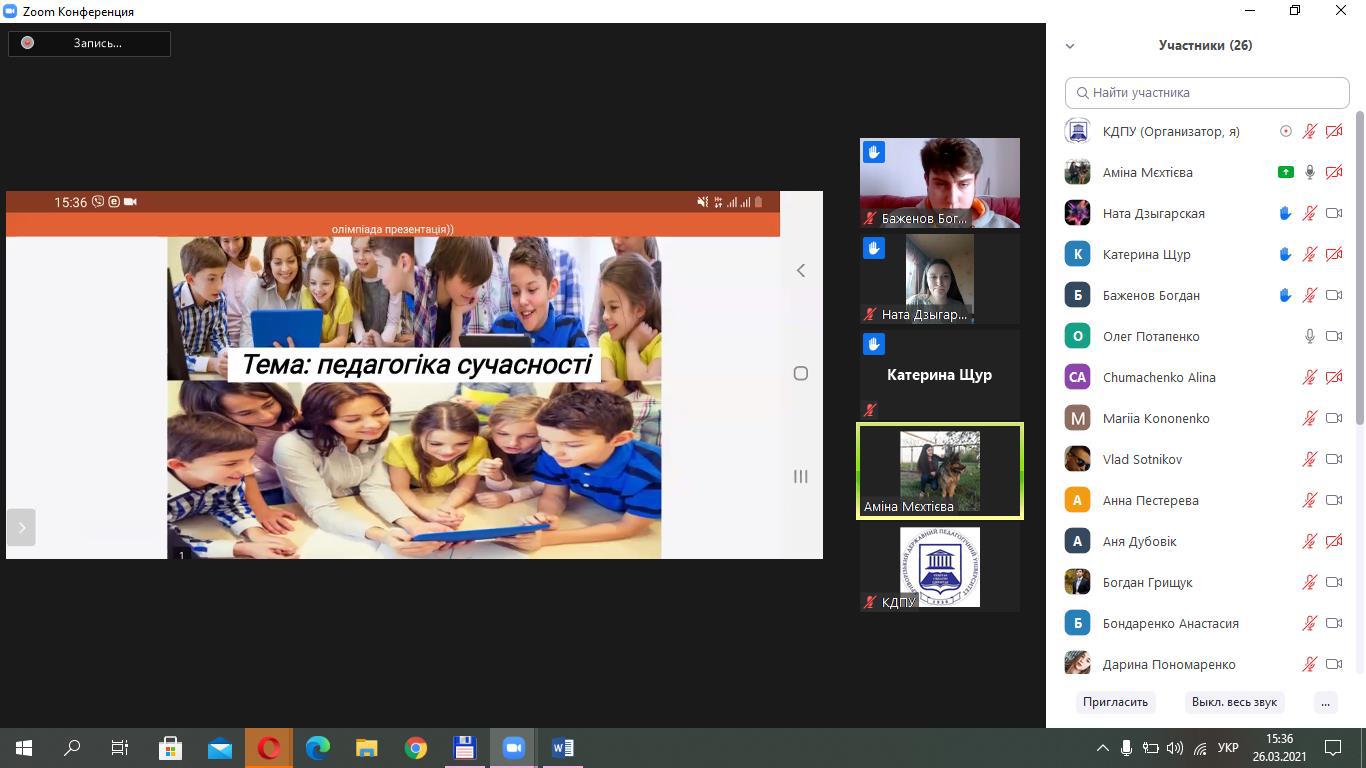Open Opera browser from taskbar
This screenshot has height=768, width=1366.
pos(269,747)
